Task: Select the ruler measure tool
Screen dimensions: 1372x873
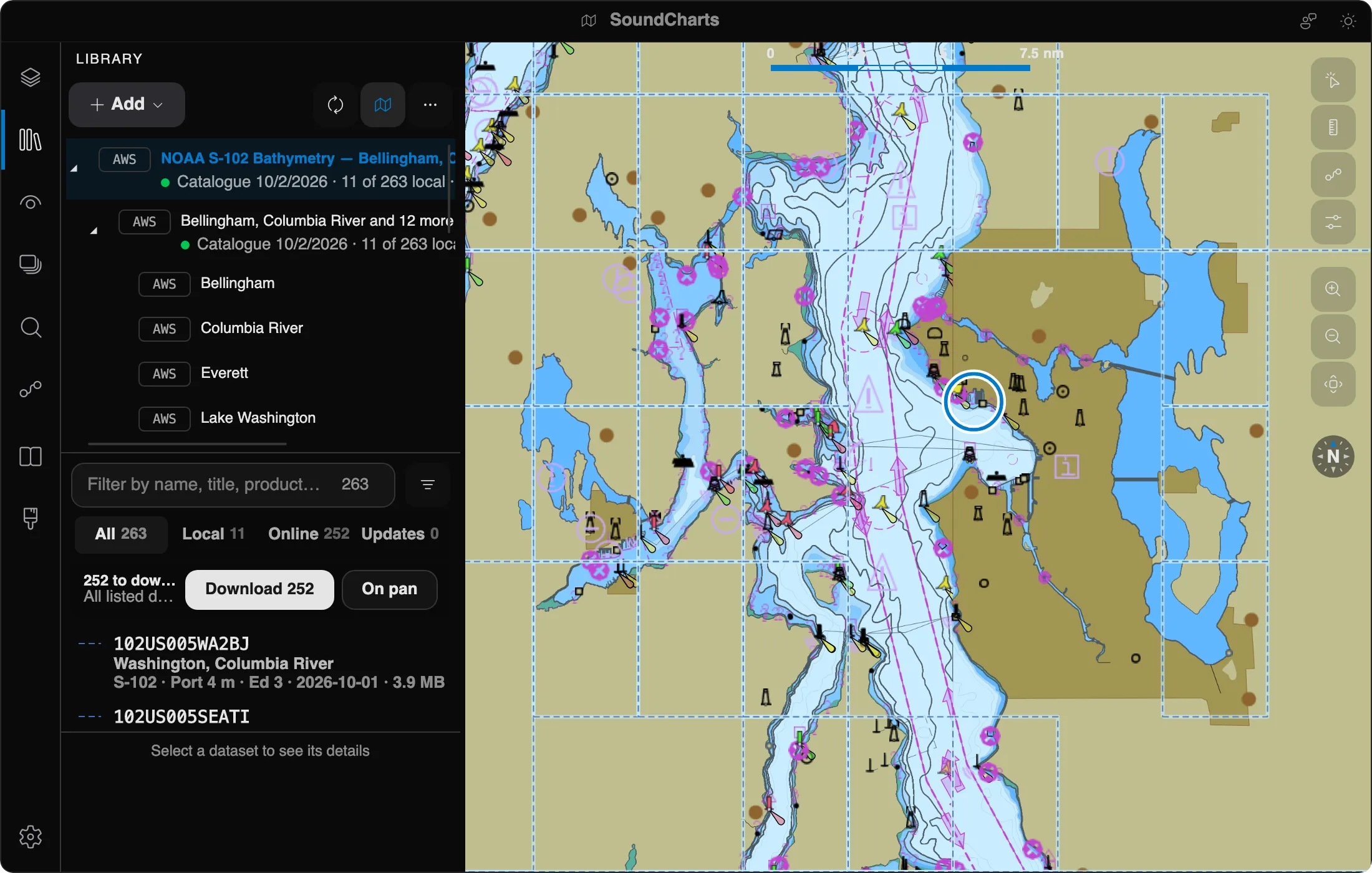Action: 1333,127
